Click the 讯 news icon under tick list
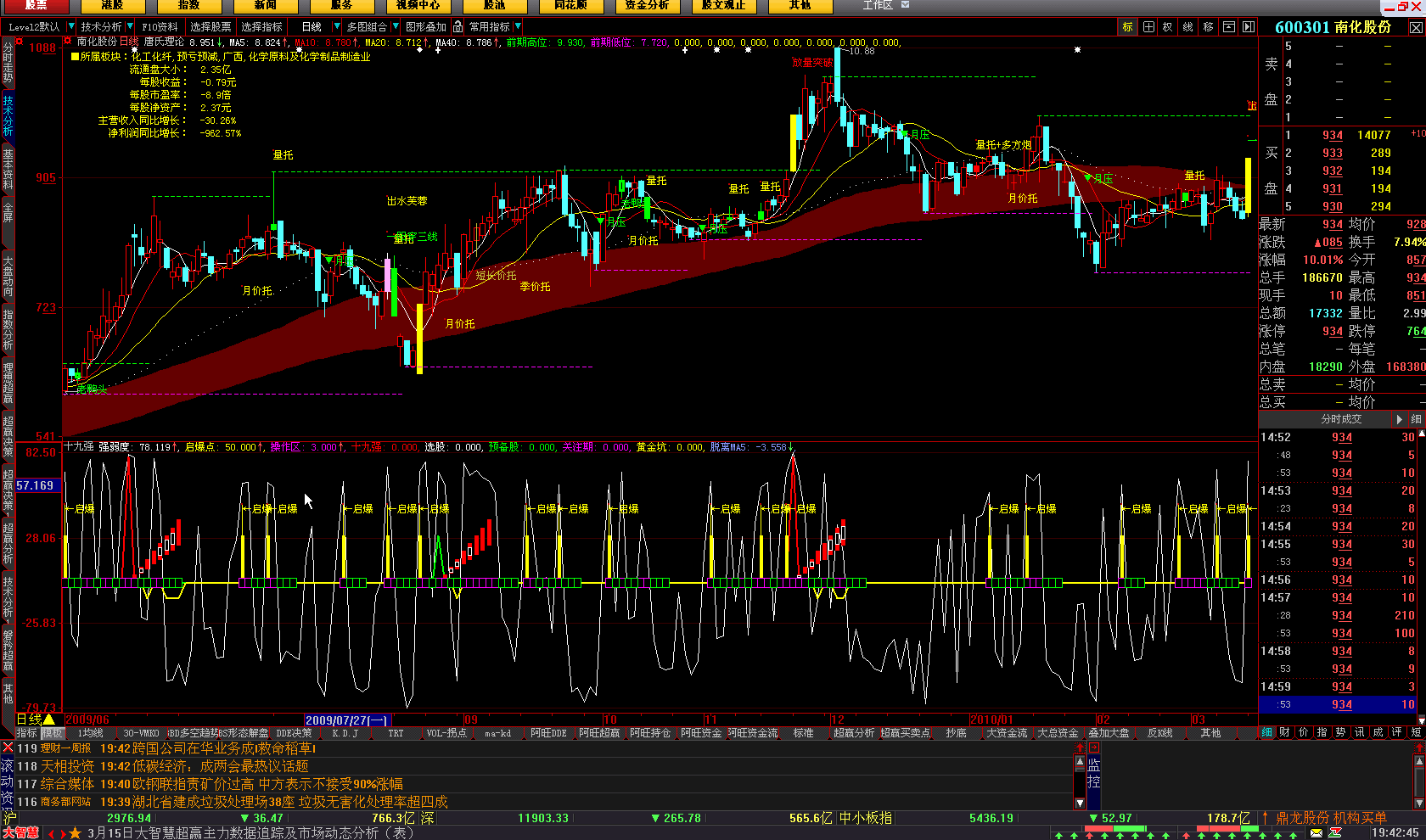The height and width of the screenshot is (840, 1426). 1360,732
